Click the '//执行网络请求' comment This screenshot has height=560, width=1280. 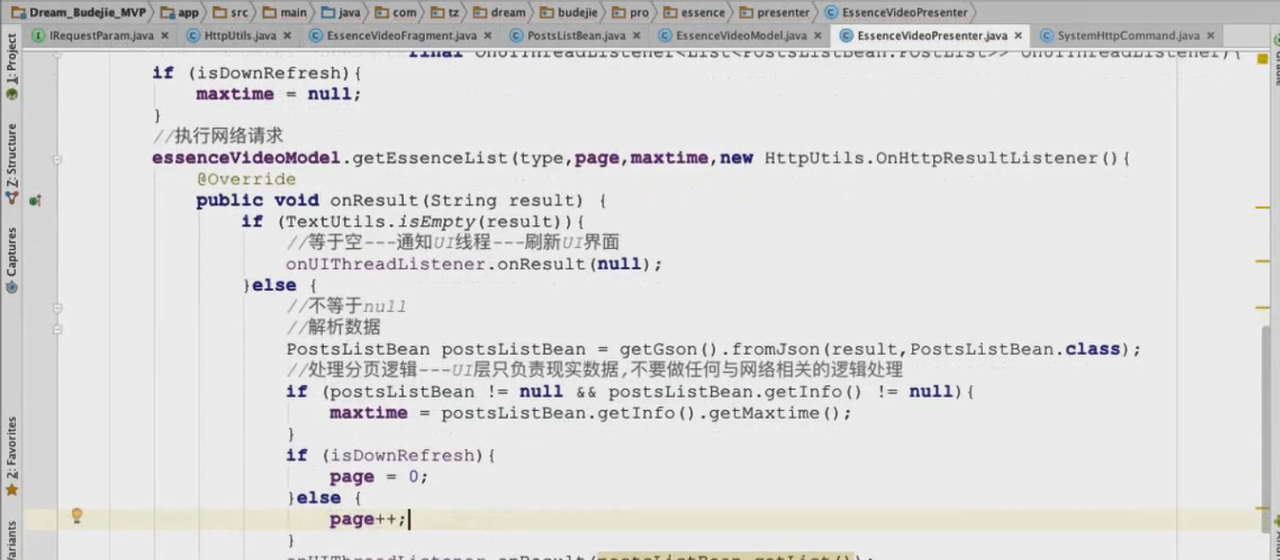218,136
